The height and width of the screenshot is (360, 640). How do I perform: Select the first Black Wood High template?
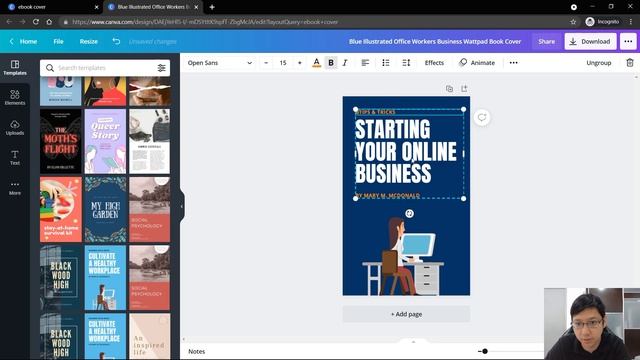pos(61,278)
